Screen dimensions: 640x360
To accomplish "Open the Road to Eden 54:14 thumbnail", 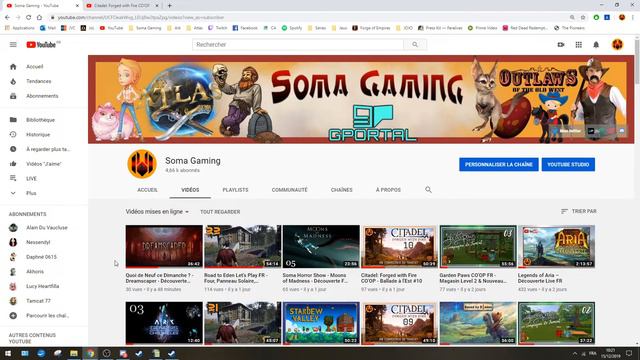I will coord(242,247).
